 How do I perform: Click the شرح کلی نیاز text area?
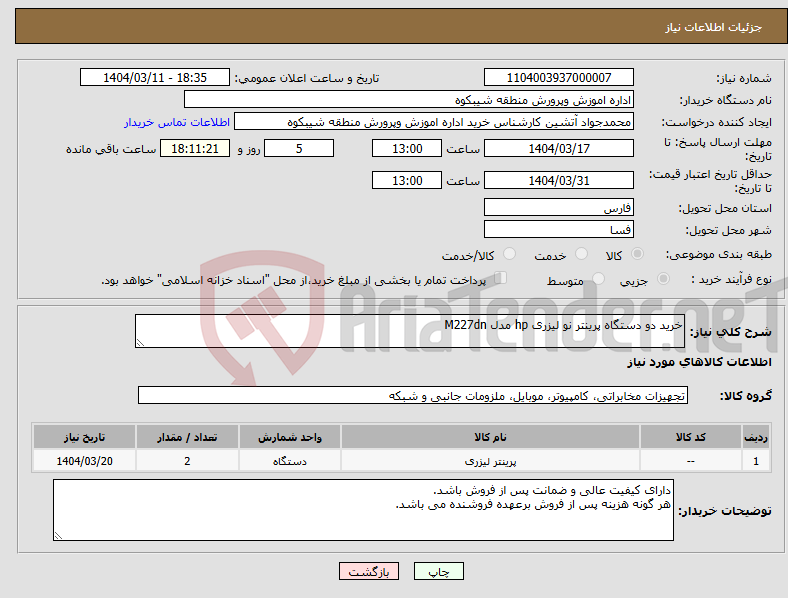tap(410, 331)
